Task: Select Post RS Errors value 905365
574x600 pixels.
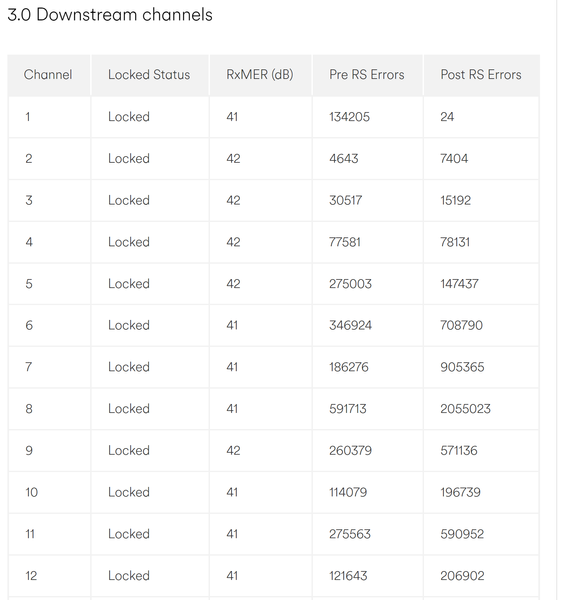Action: [x=462, y=367]
